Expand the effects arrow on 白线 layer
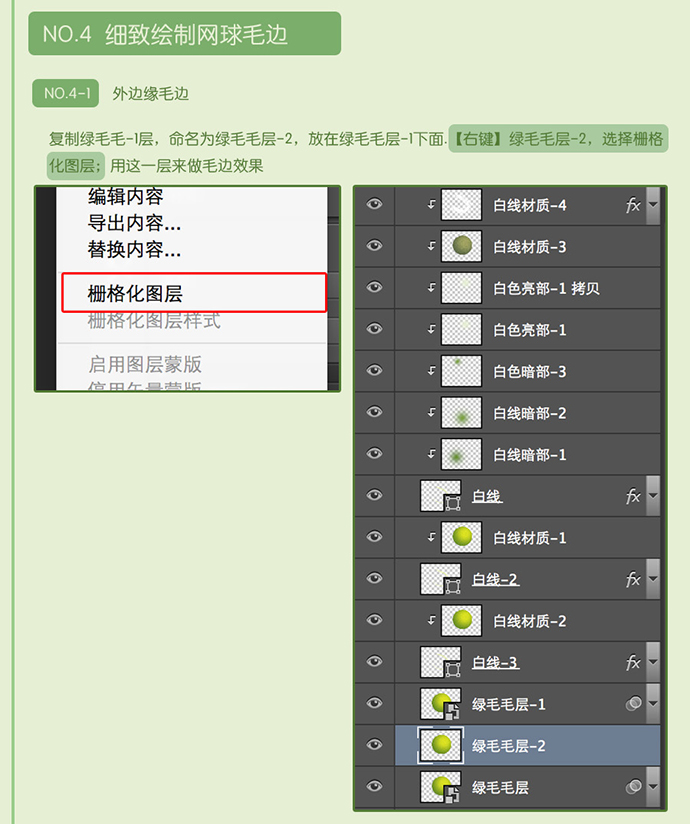690x824 pixels. click(653, 496)
